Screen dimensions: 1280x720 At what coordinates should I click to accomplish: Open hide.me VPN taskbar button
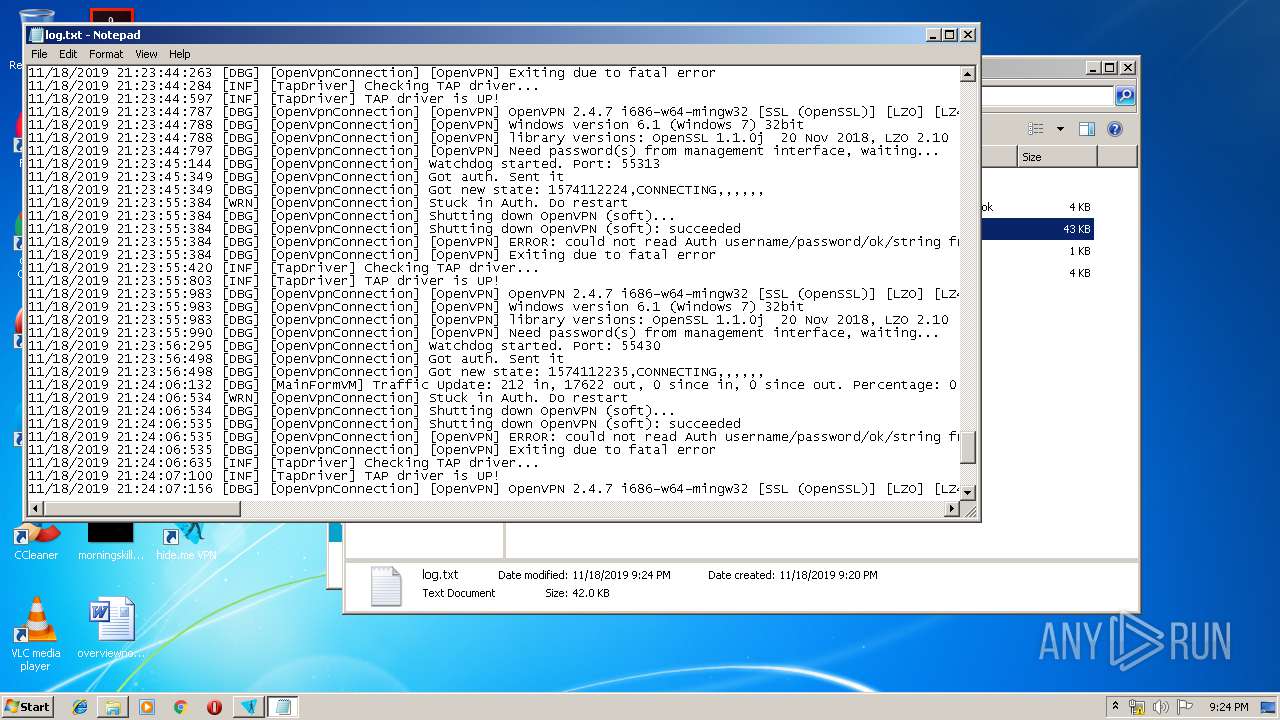[249, 707]
